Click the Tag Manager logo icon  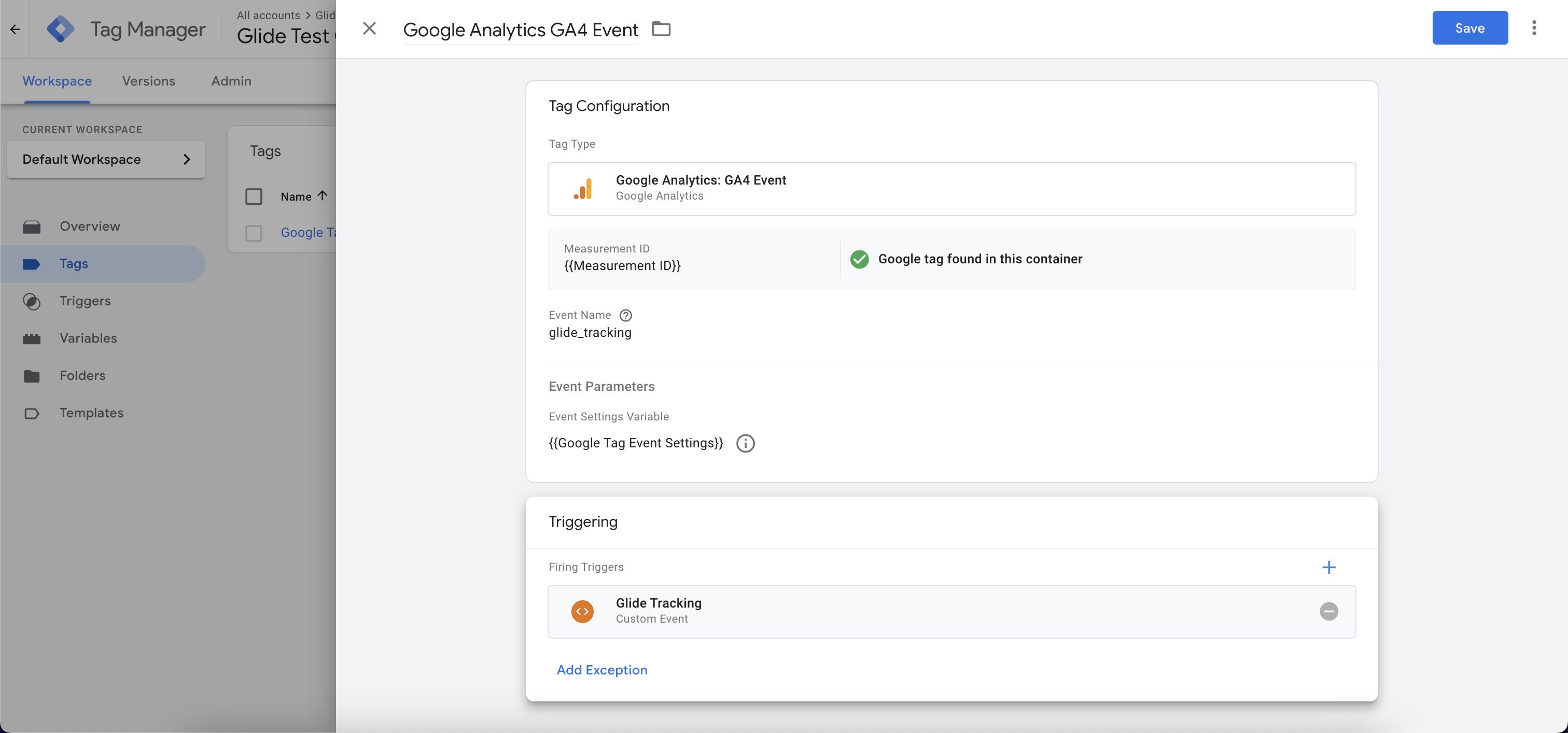61,29
